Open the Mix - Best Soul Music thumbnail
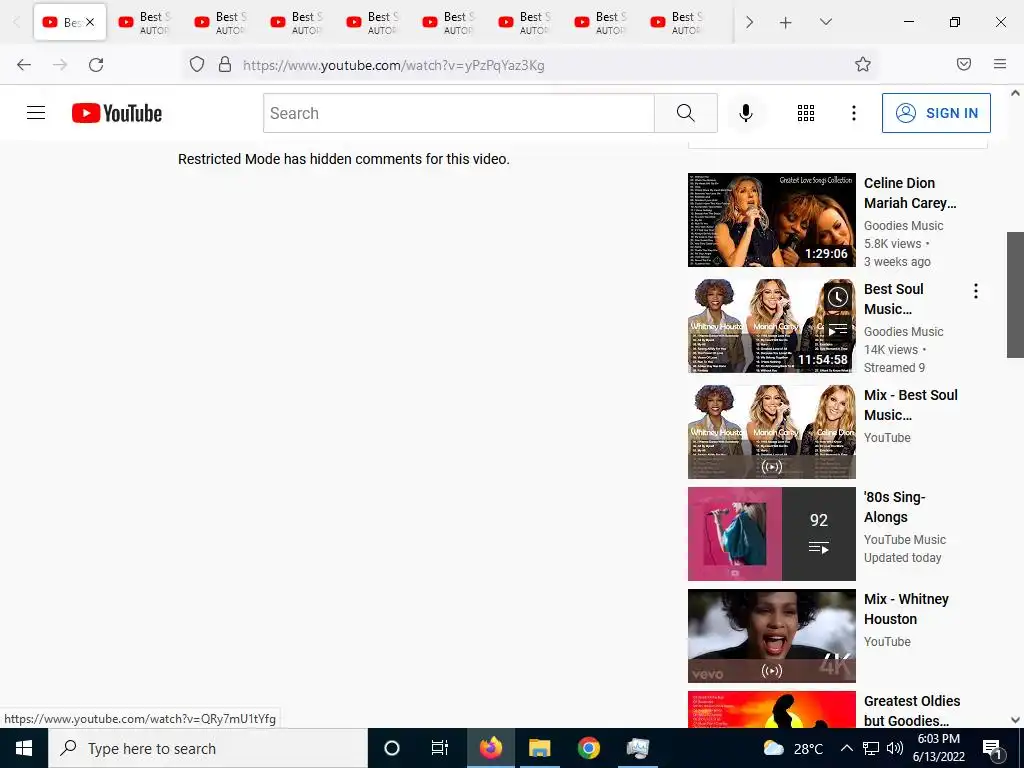Screen dimensions: 1024x768 771,432
